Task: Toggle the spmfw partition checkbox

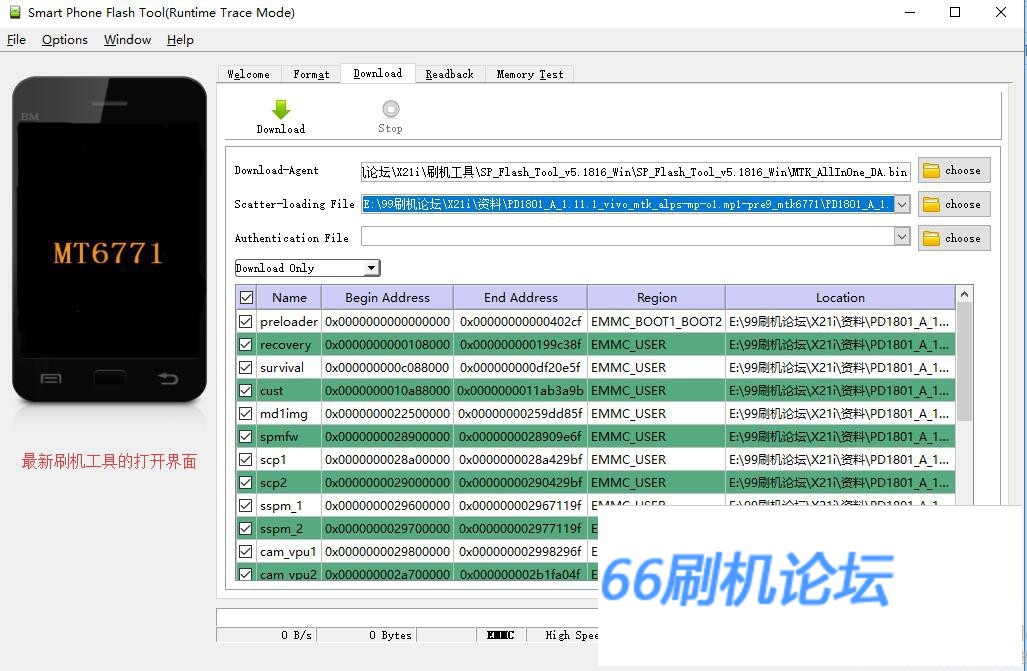Action: pyautogui.click(x=246, y=436)
